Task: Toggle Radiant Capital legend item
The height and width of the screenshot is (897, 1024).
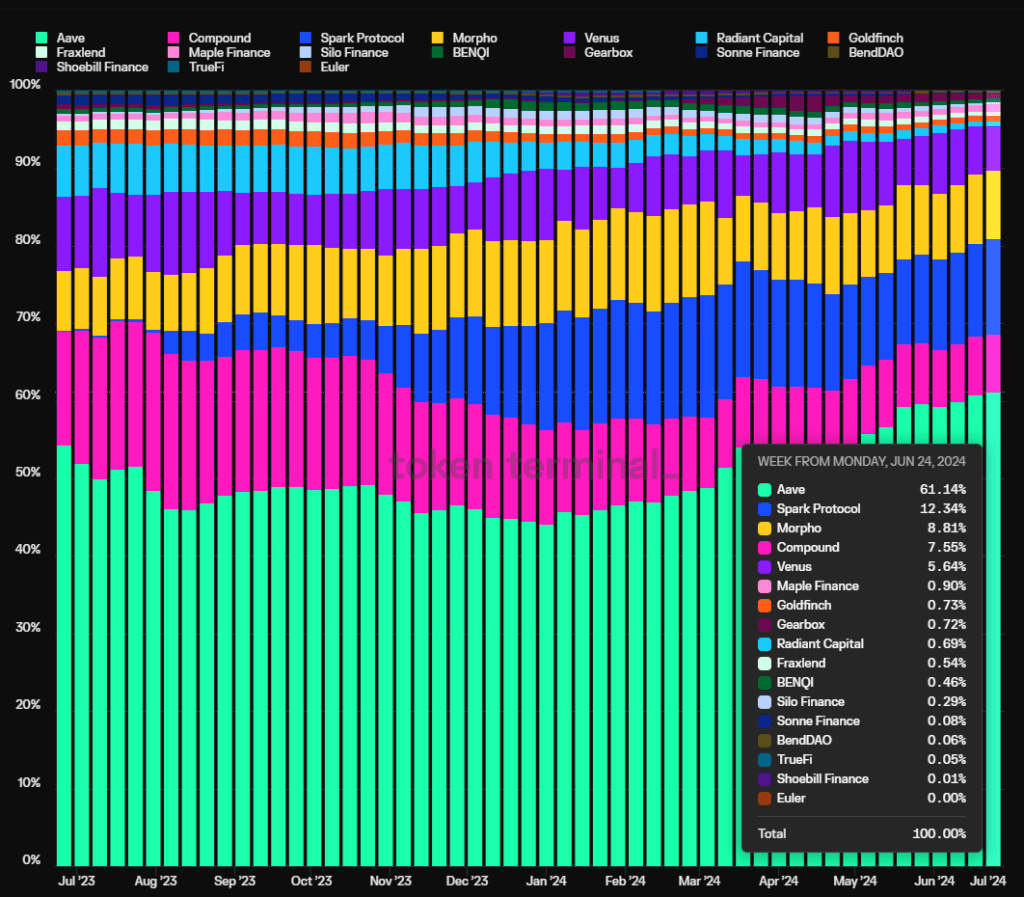Action: tap(750, 38)
